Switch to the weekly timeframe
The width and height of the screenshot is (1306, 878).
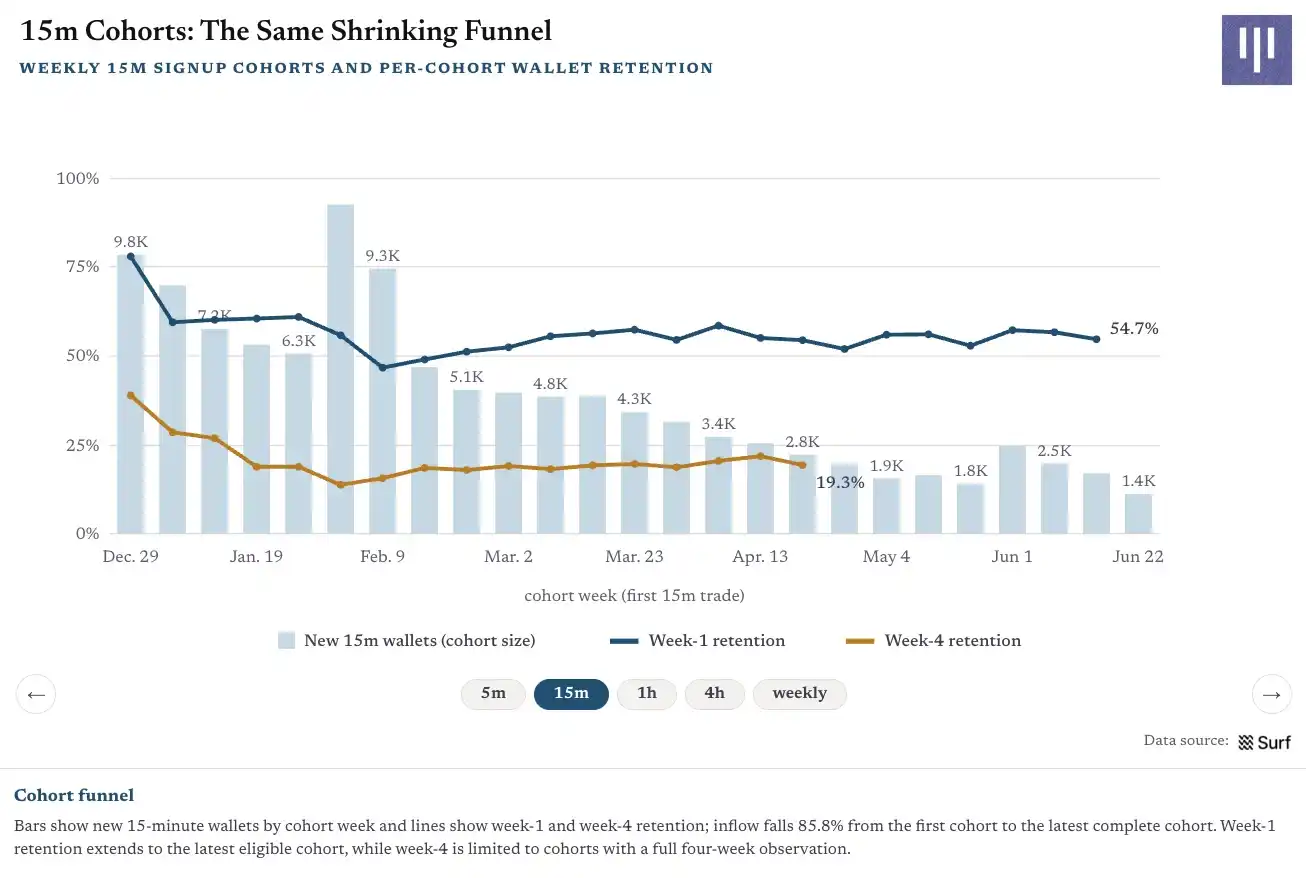pos(799,694)
